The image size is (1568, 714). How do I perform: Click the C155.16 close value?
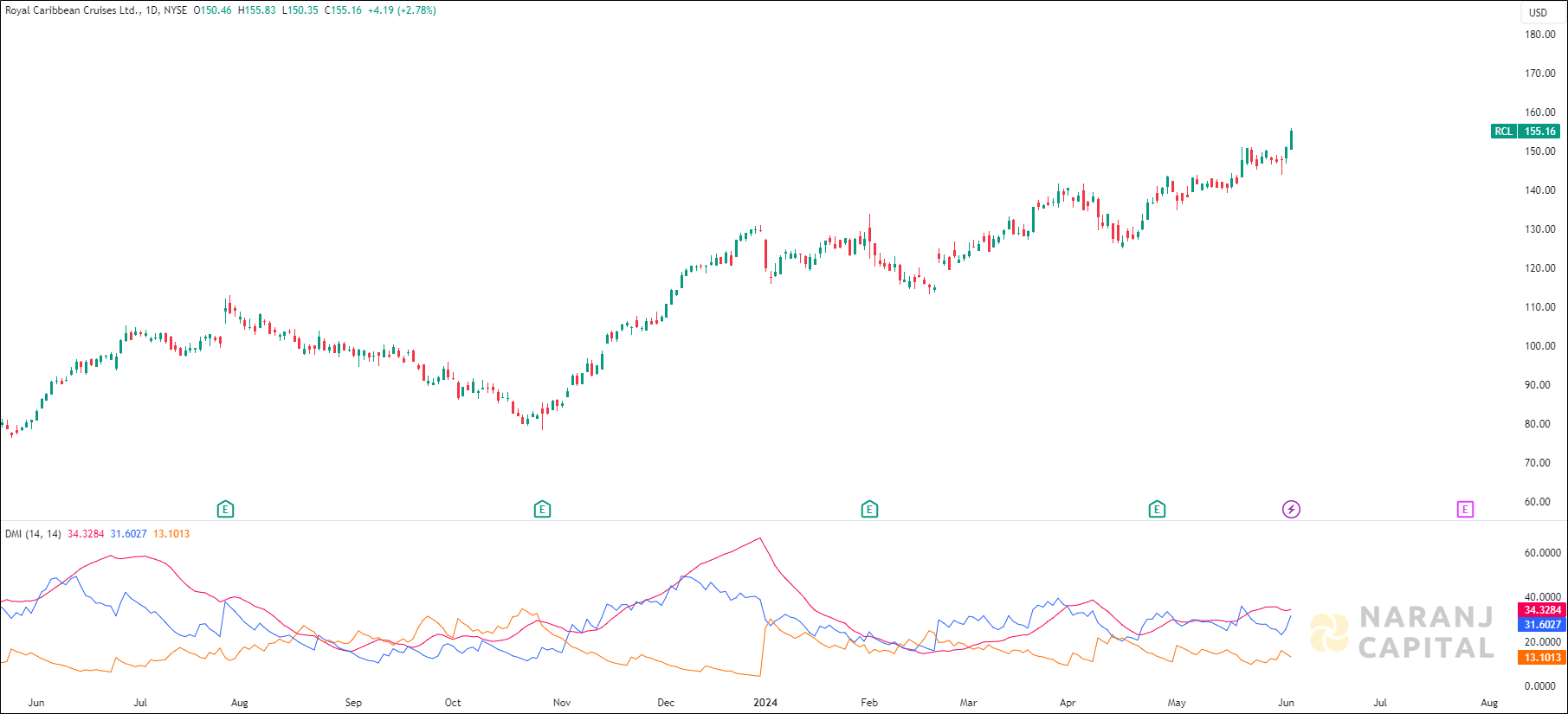[x=343, y=10]
